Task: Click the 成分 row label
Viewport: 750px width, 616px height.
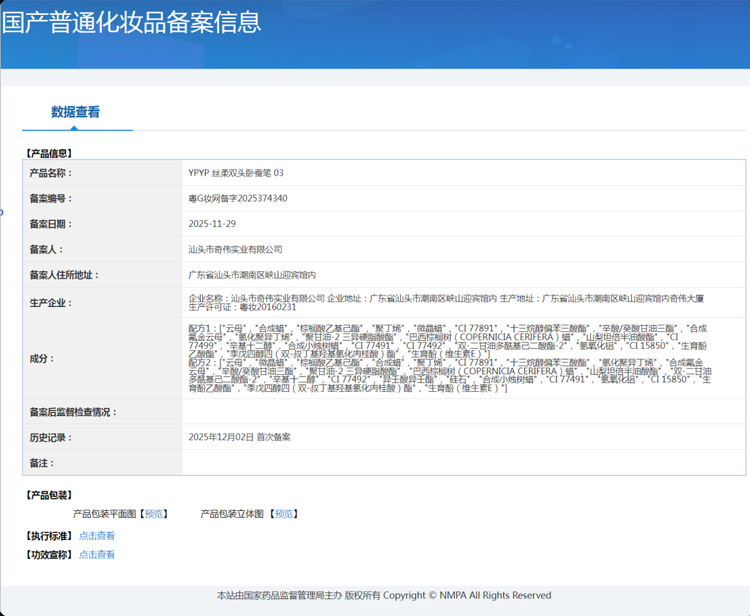Action: click(42, 359)
